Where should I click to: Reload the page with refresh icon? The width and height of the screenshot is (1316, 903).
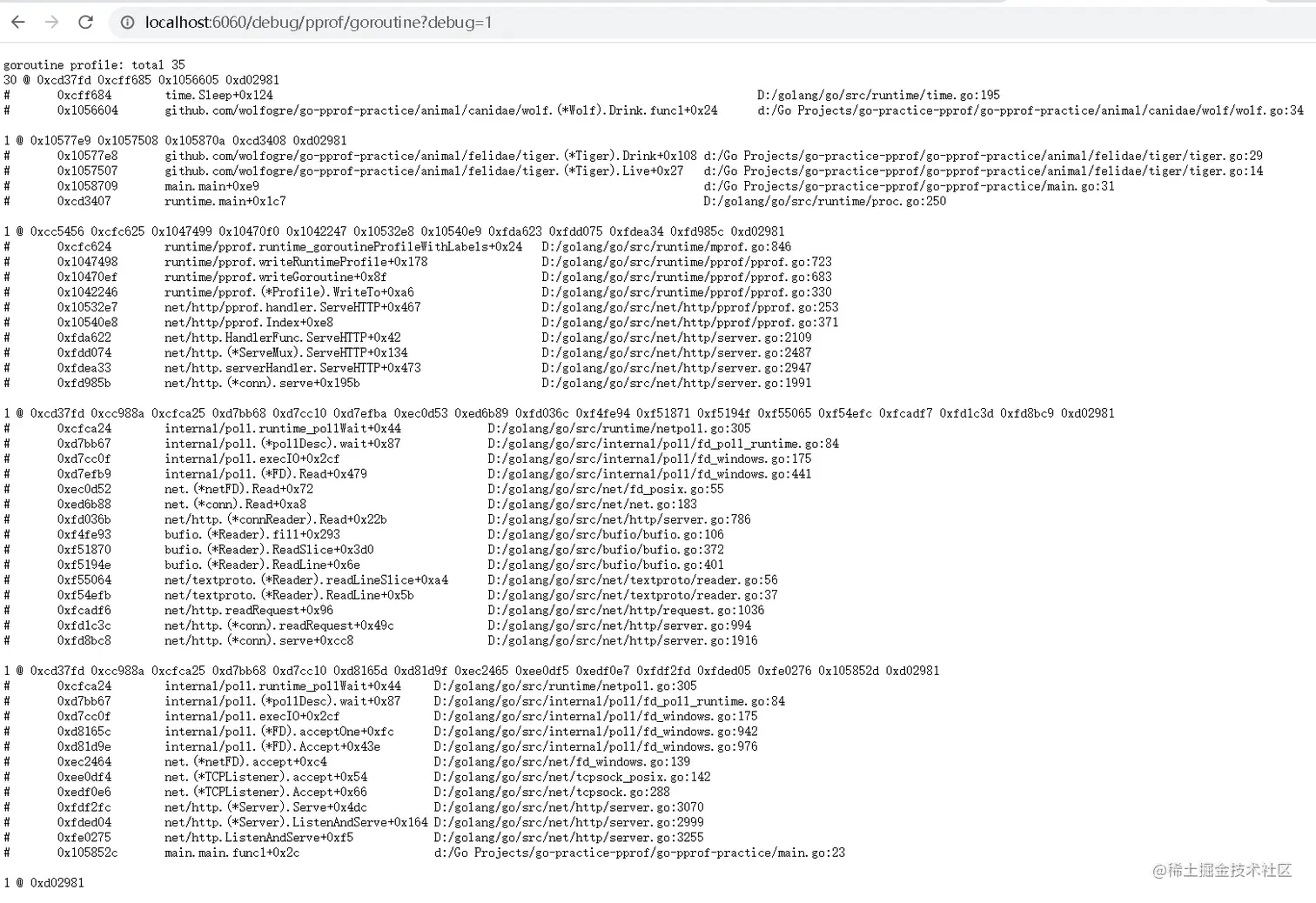point(85,22)
